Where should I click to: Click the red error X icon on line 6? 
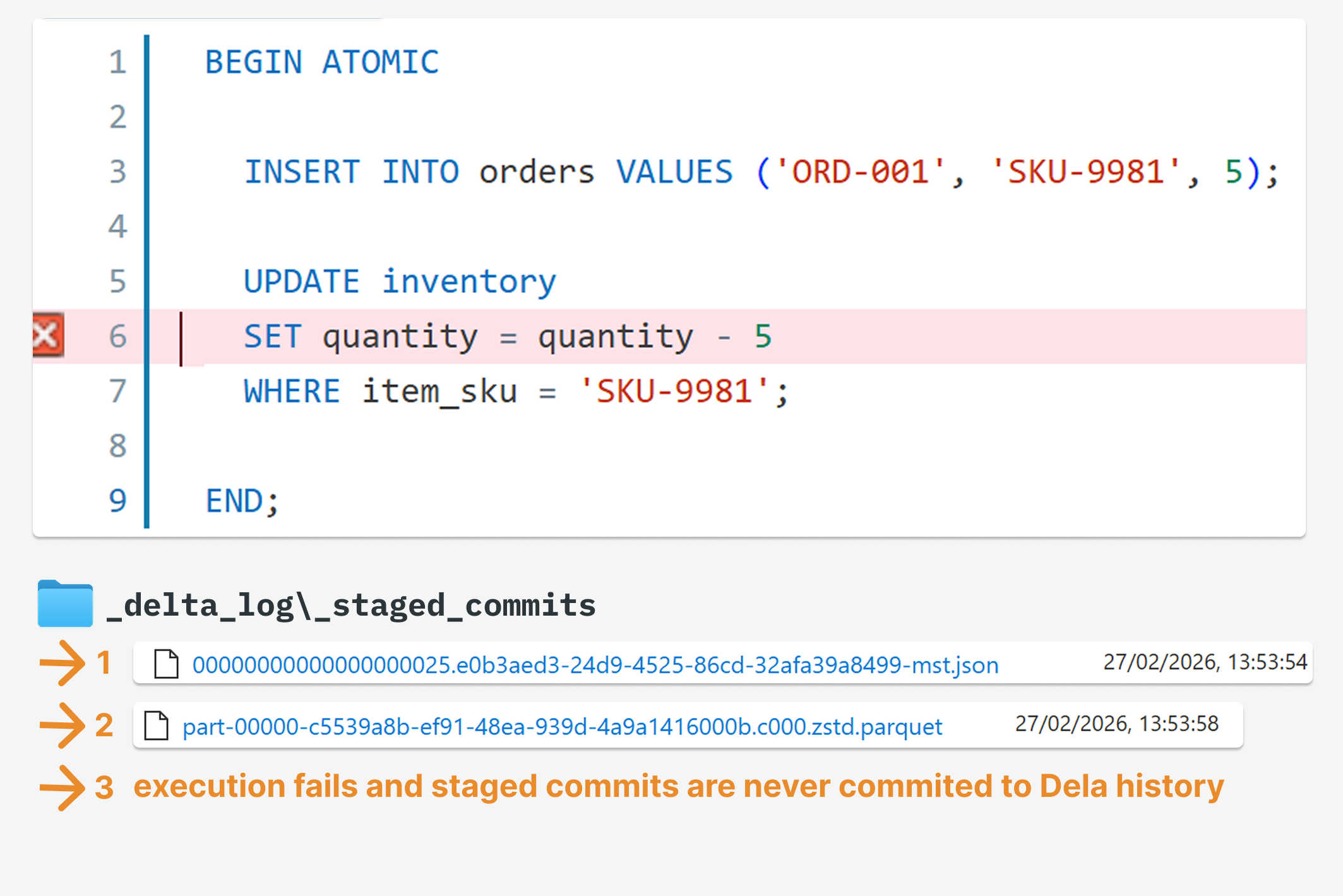tap(48, 335)
